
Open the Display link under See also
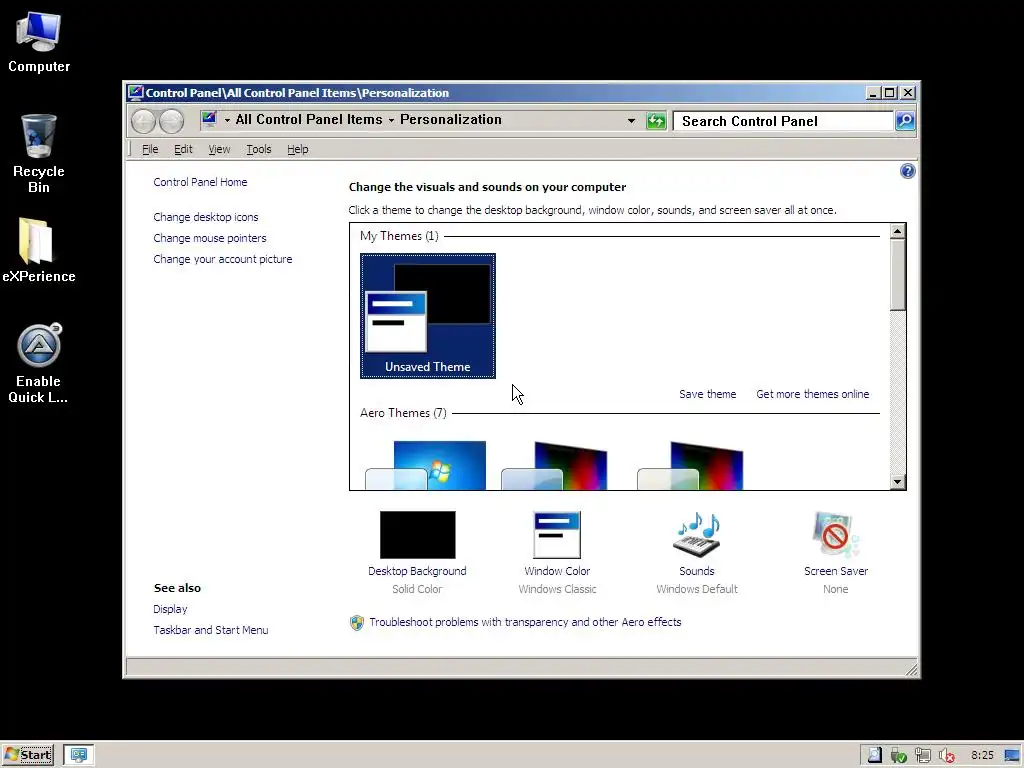[x=170, y=609]
